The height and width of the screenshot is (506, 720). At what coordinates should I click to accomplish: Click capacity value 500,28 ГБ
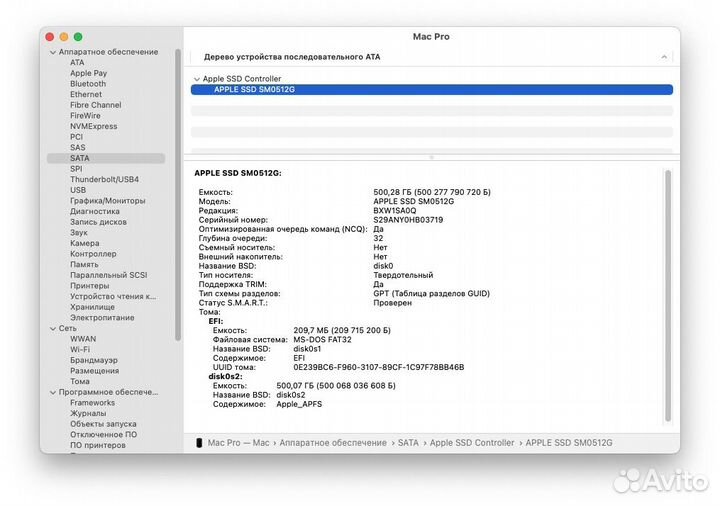[432, 192]
